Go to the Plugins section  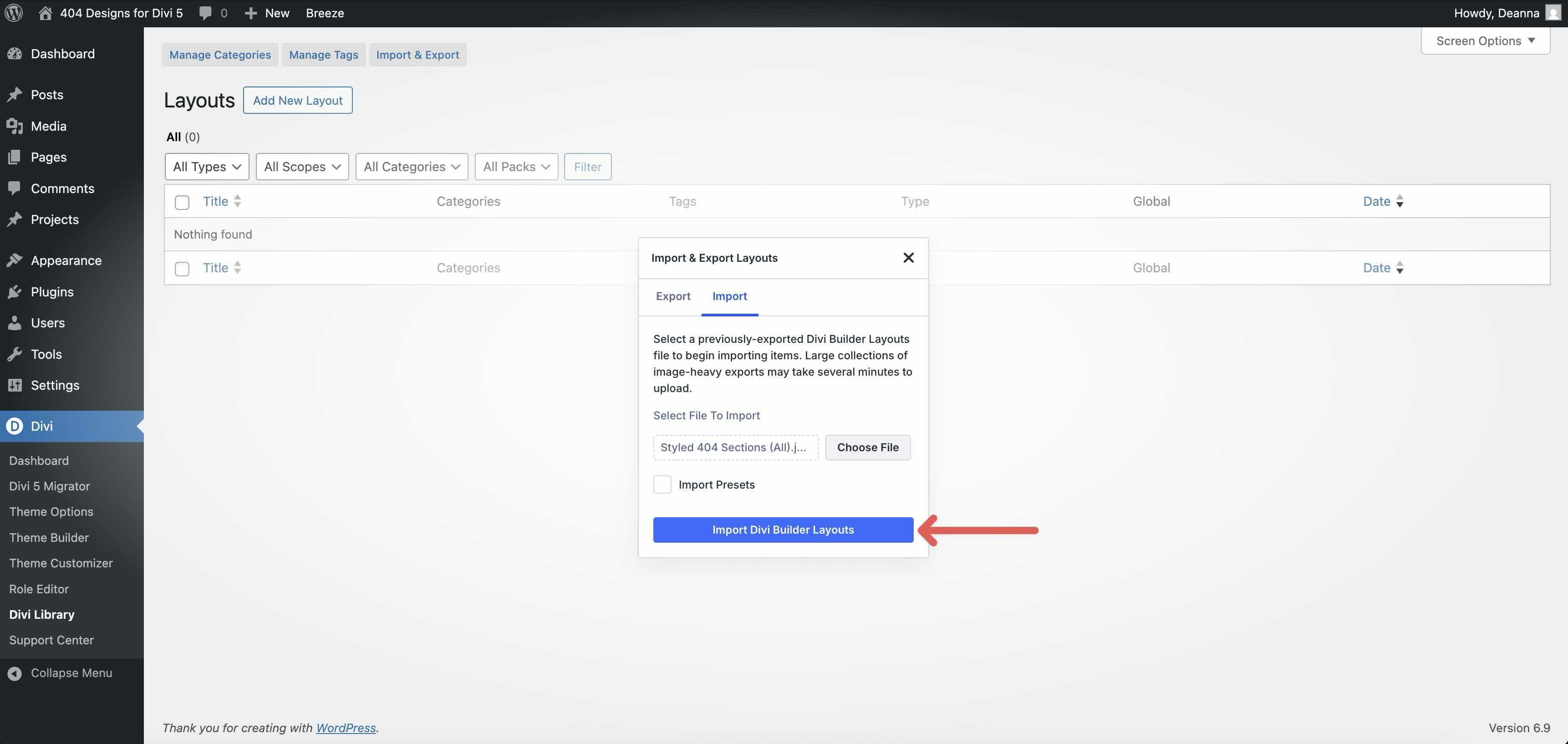click(53, 291)
